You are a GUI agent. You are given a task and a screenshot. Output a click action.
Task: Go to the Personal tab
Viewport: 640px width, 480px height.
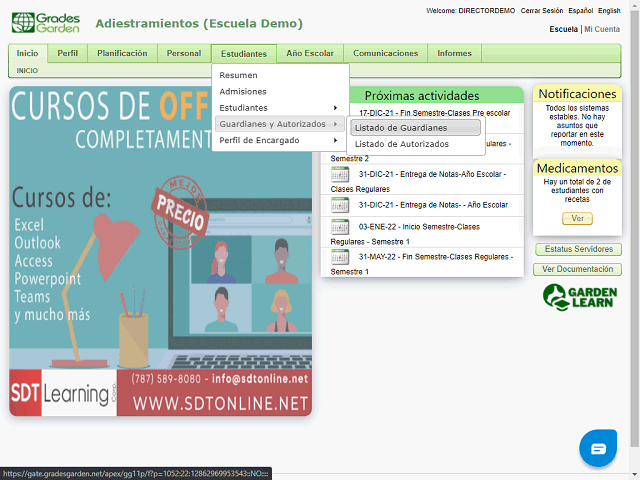click(x=184, y=53)
